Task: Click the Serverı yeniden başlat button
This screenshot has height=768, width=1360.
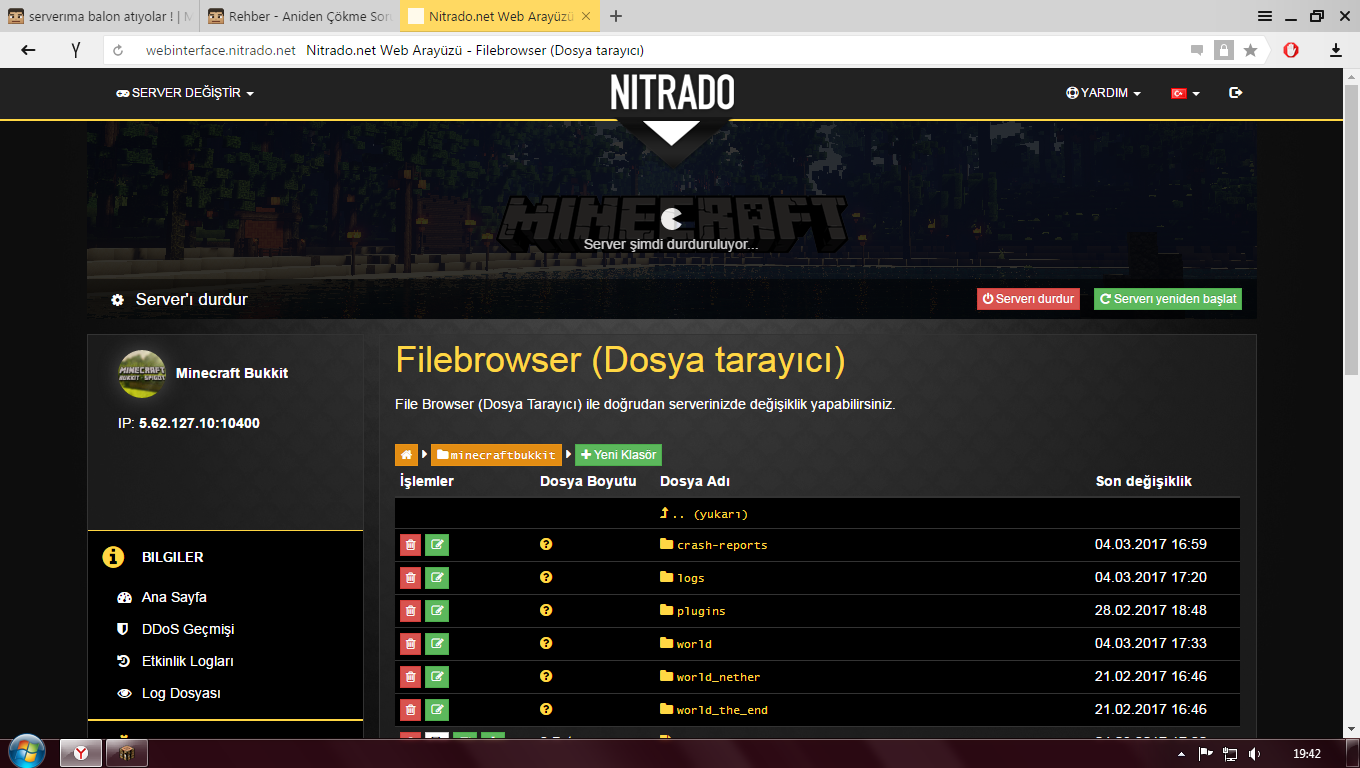Action: pos(1168,299)
